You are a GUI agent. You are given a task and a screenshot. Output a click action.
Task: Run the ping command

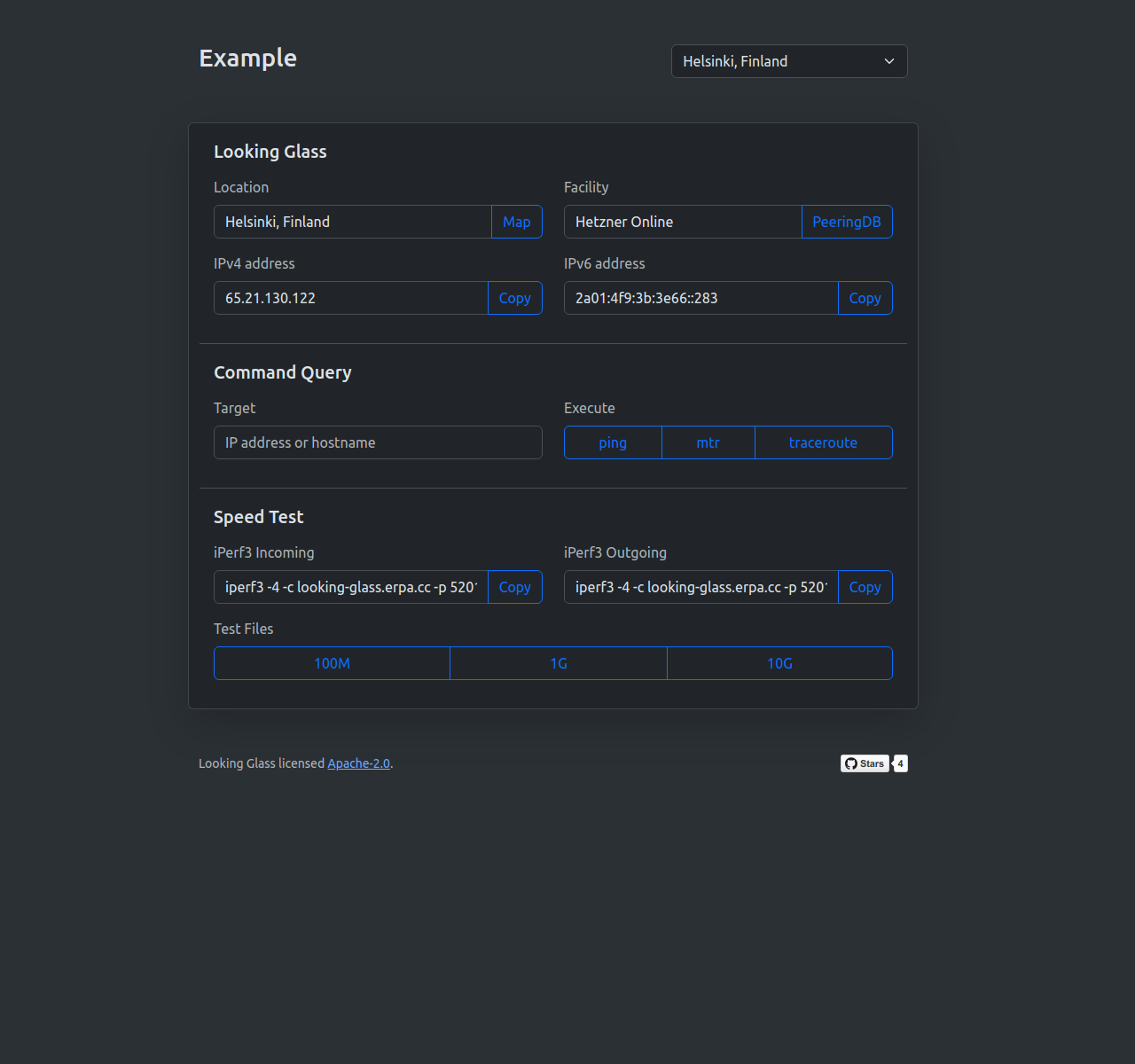click(x=613, y=442)
